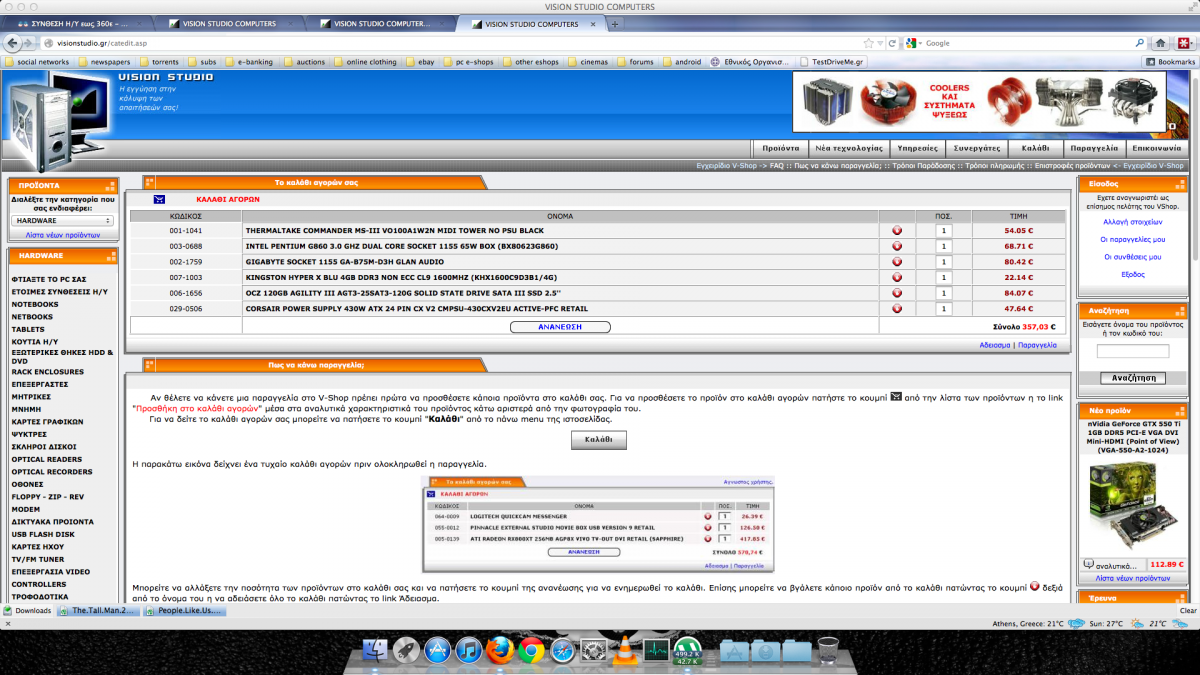Switch to Firefox in the Dock
This screenshot has height=675, width=1200.
[499, 651]
